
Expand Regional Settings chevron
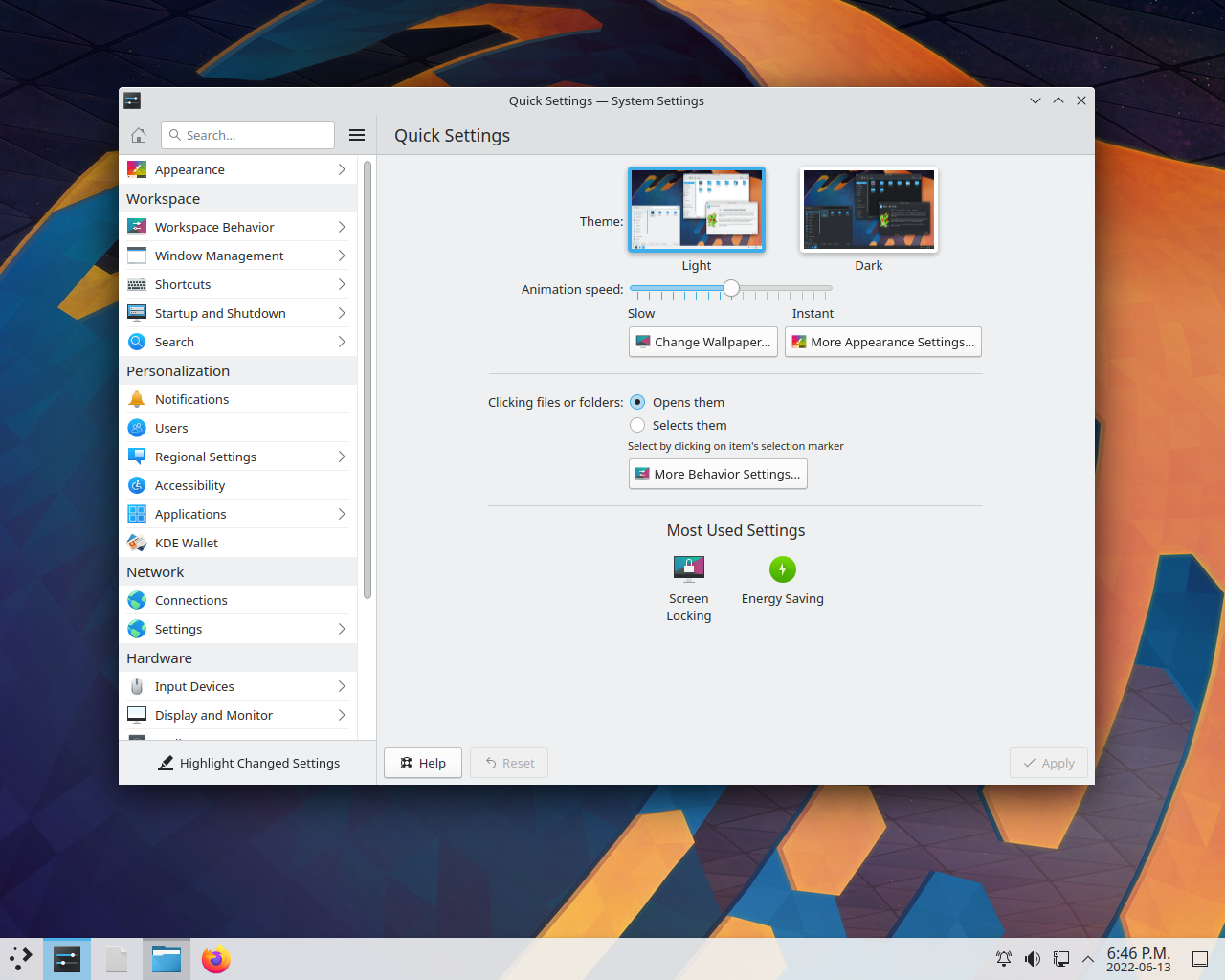(342, 457)
